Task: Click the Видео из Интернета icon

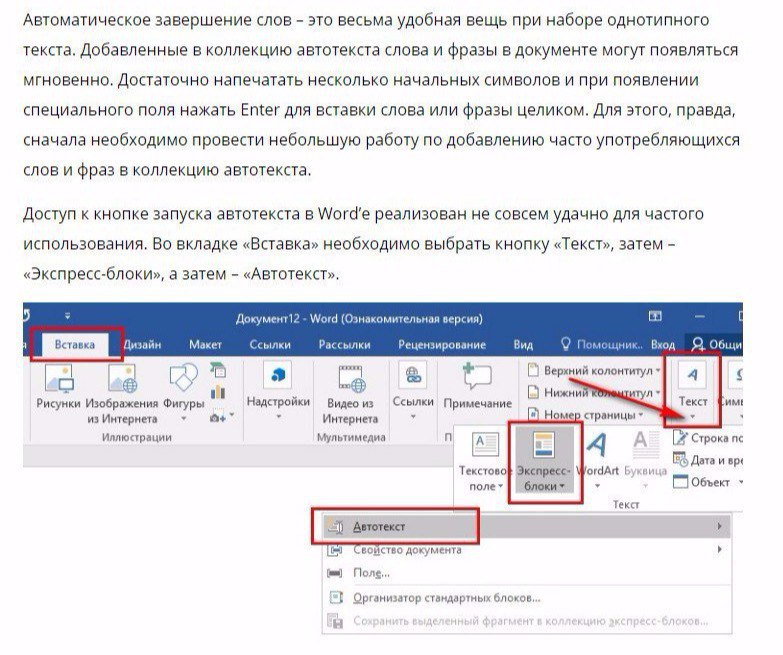Action: point(351,379)
